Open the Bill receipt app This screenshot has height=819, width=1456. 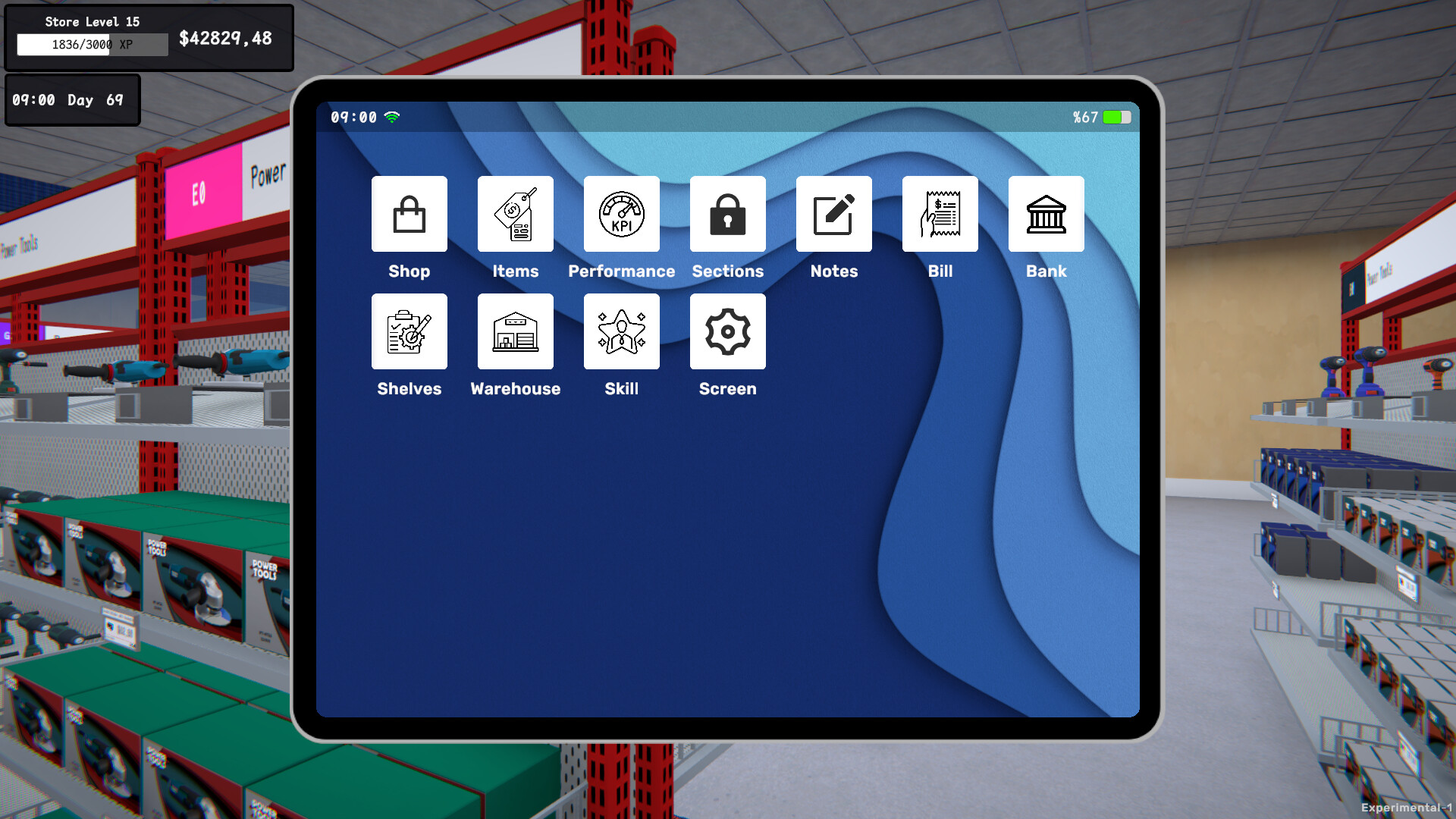coord(940,214)
